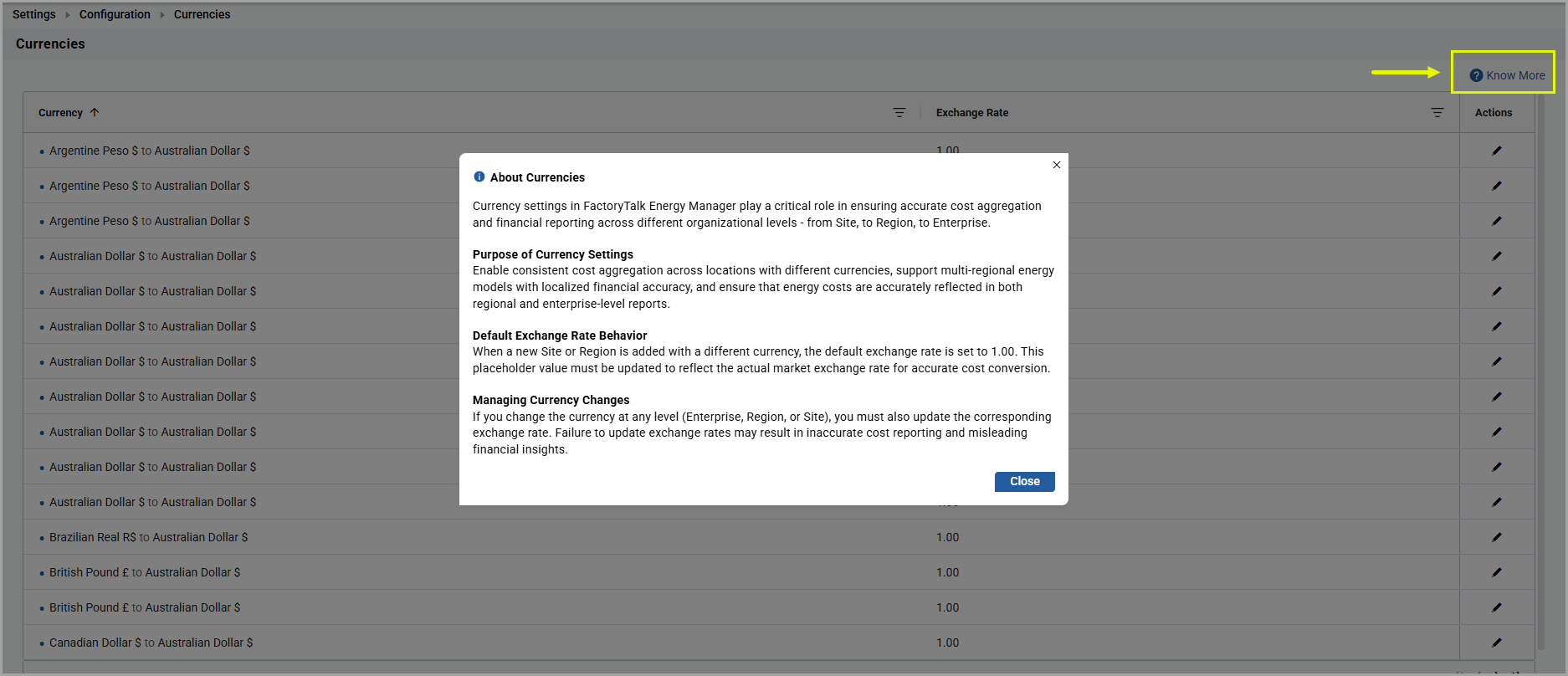
Task: Edit the Canadian Dollar to Australian Dollar row
Action: pos(1497,643)
